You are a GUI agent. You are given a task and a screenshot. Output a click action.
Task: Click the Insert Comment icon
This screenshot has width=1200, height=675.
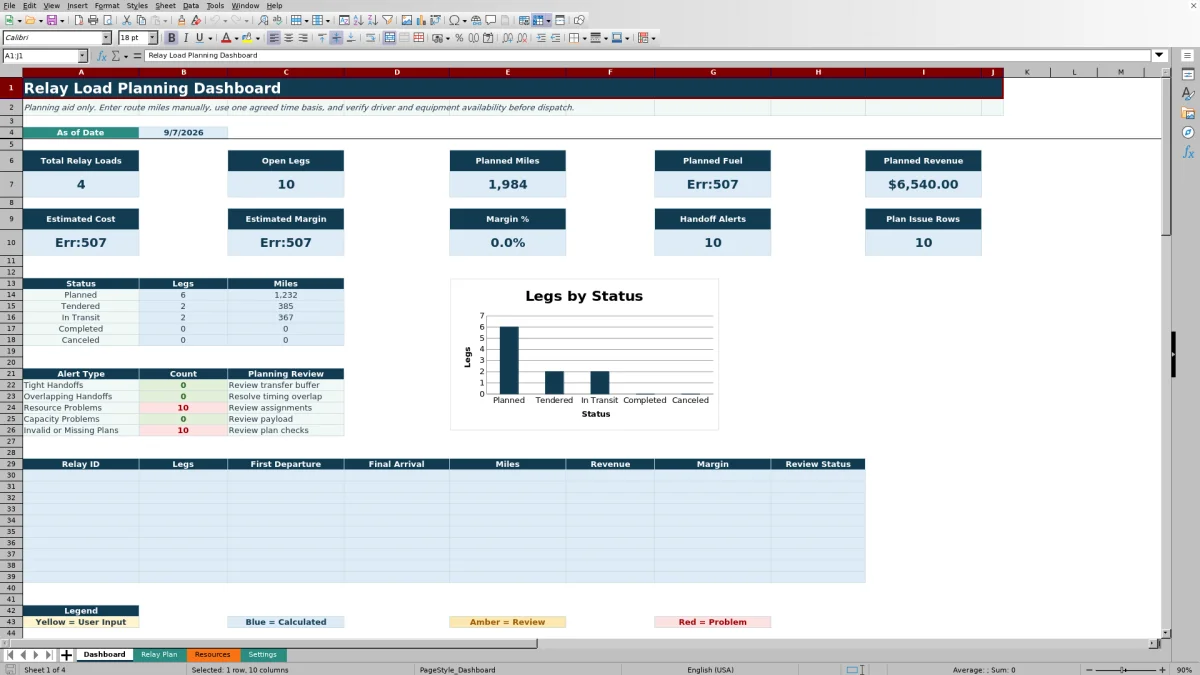pyautogui.click(x=491, y=20)
